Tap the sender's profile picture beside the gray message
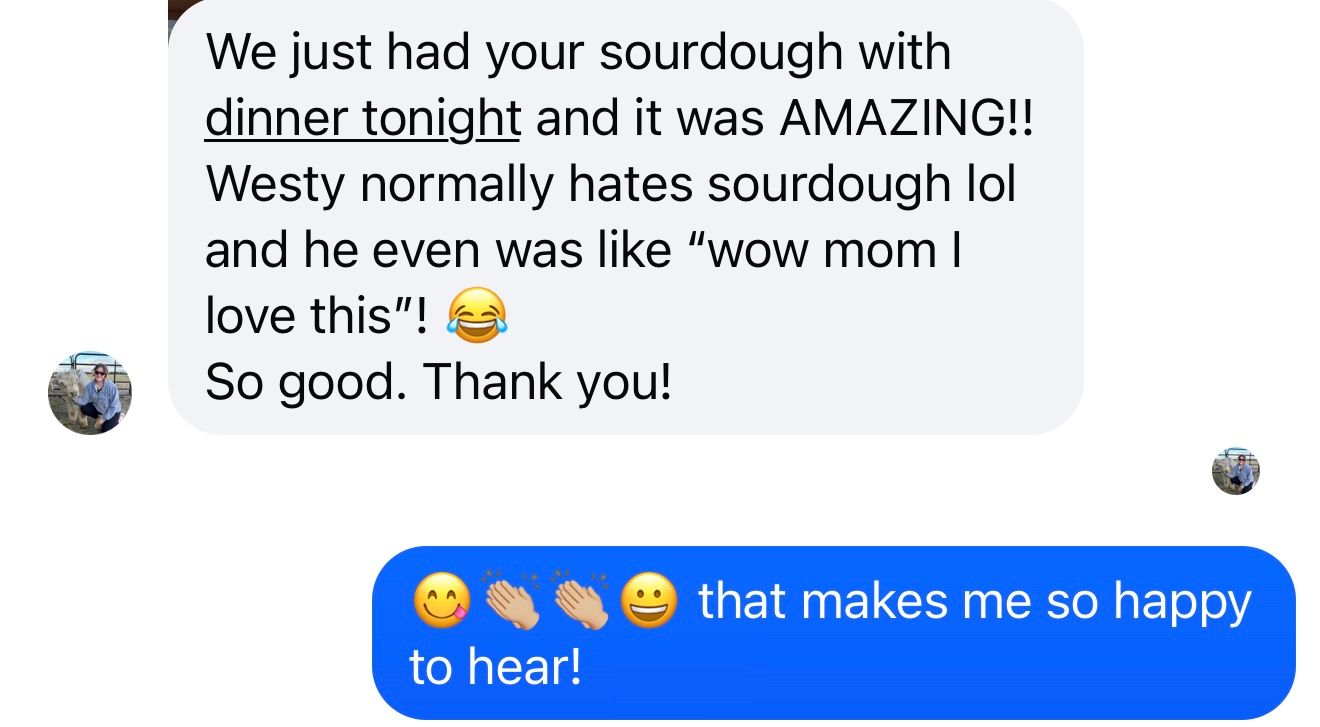This screenshot has width=1320, height=727. click(89, 393)
